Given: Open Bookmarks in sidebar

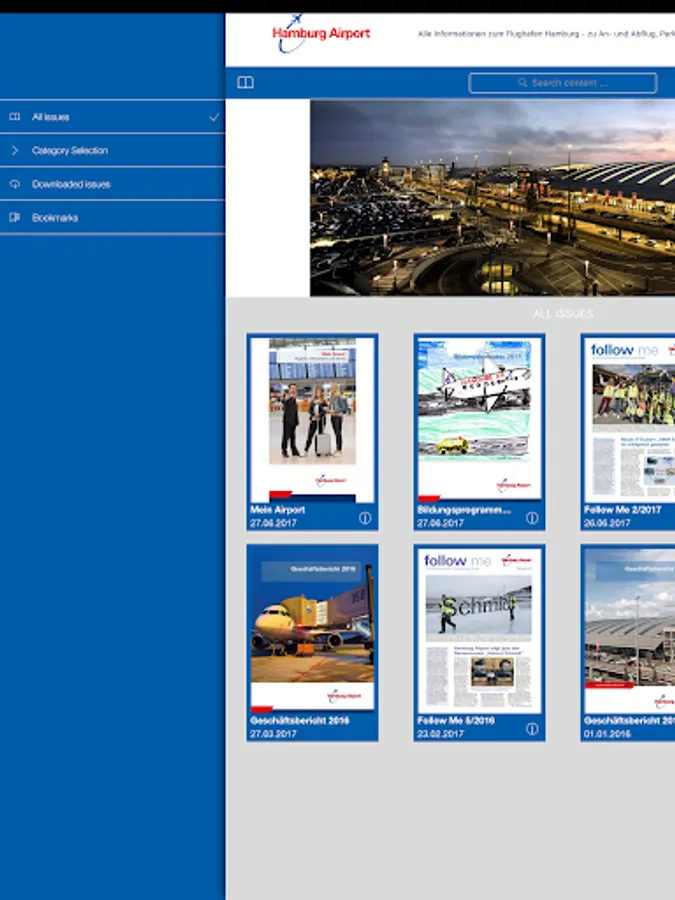Looking at the screenshot, I should pyautogui.click(x=112, y=218).
